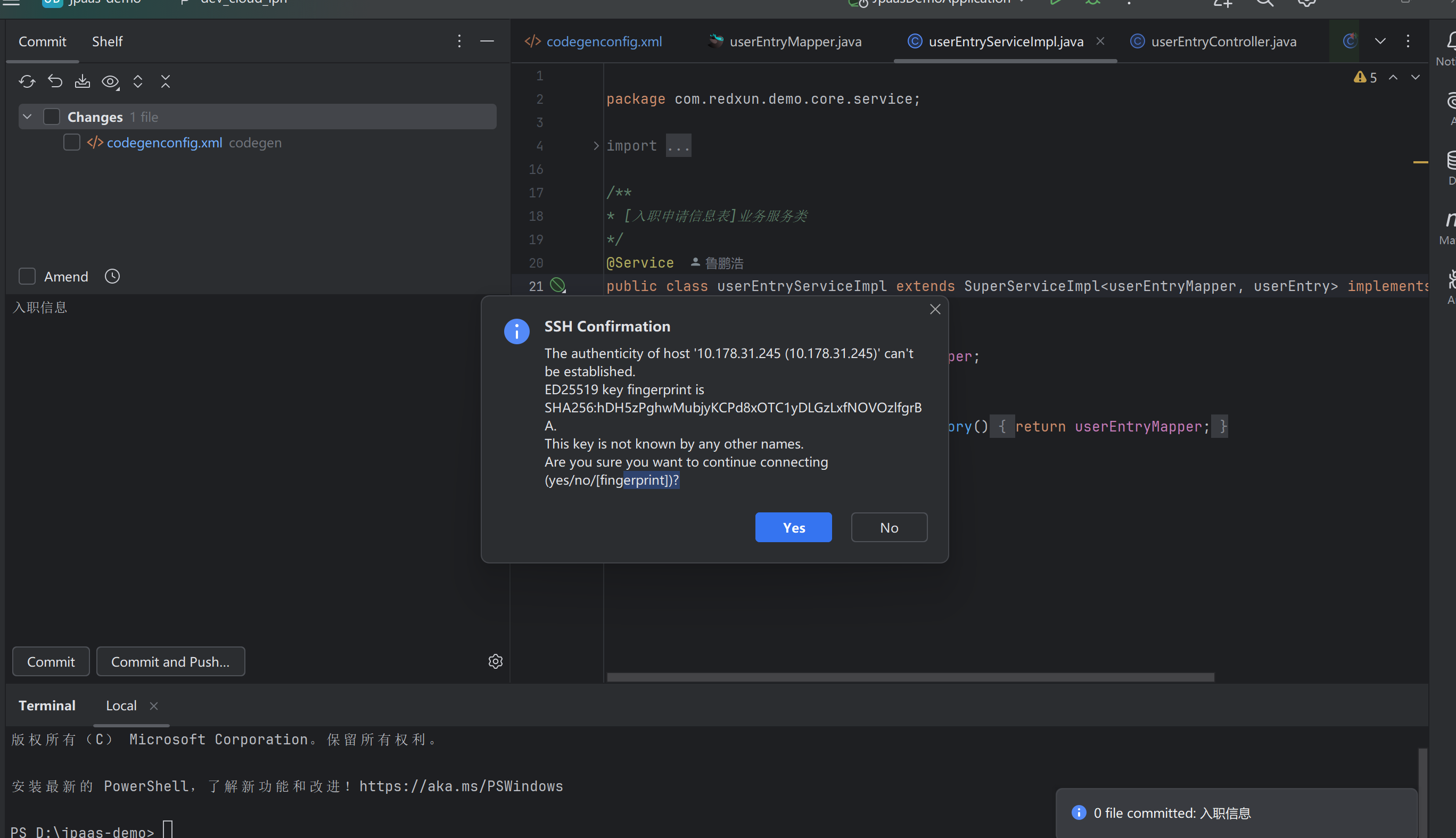This screenshot has height=838, width=1456.
Task: Collapse the Changes tree node
Action: 27,117
